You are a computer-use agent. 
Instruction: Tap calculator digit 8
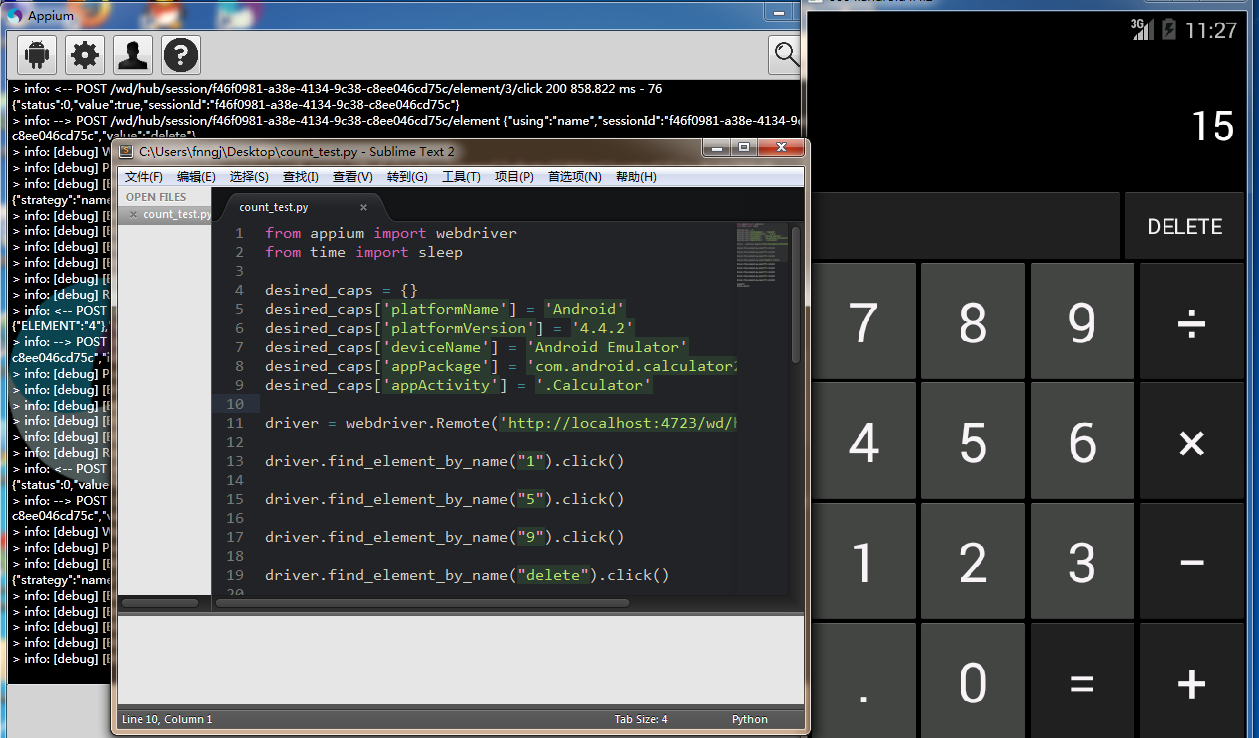973,323
